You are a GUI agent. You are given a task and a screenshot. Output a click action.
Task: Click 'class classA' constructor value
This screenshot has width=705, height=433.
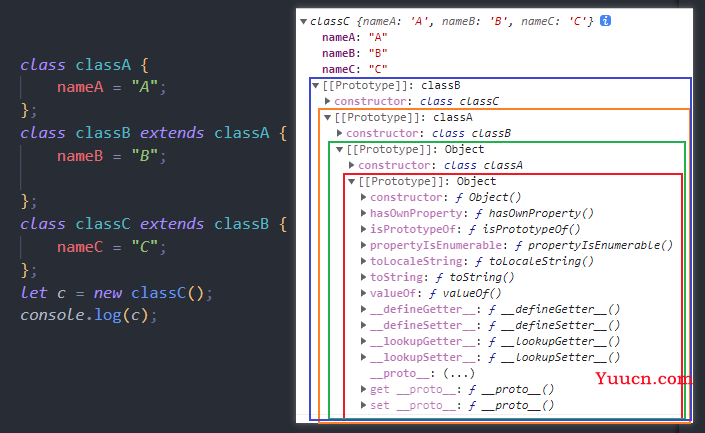[483, 165]
